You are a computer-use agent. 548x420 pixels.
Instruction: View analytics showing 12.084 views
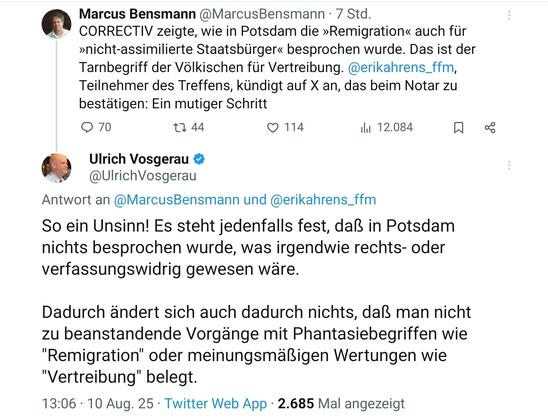[x=365, y=128]
